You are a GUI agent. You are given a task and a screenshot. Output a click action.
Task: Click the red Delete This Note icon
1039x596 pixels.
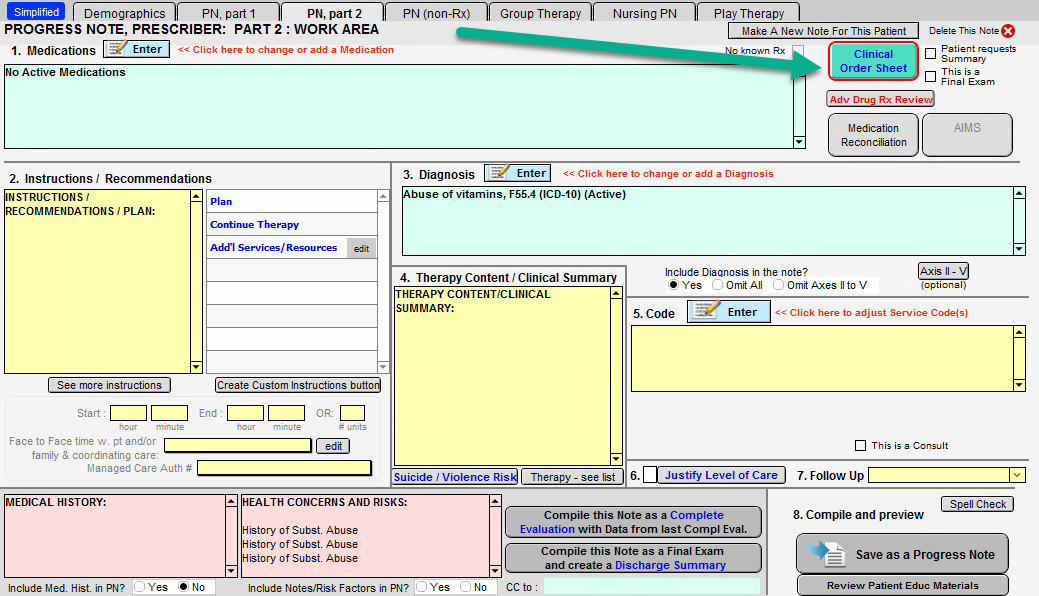tap(1007, 31)
